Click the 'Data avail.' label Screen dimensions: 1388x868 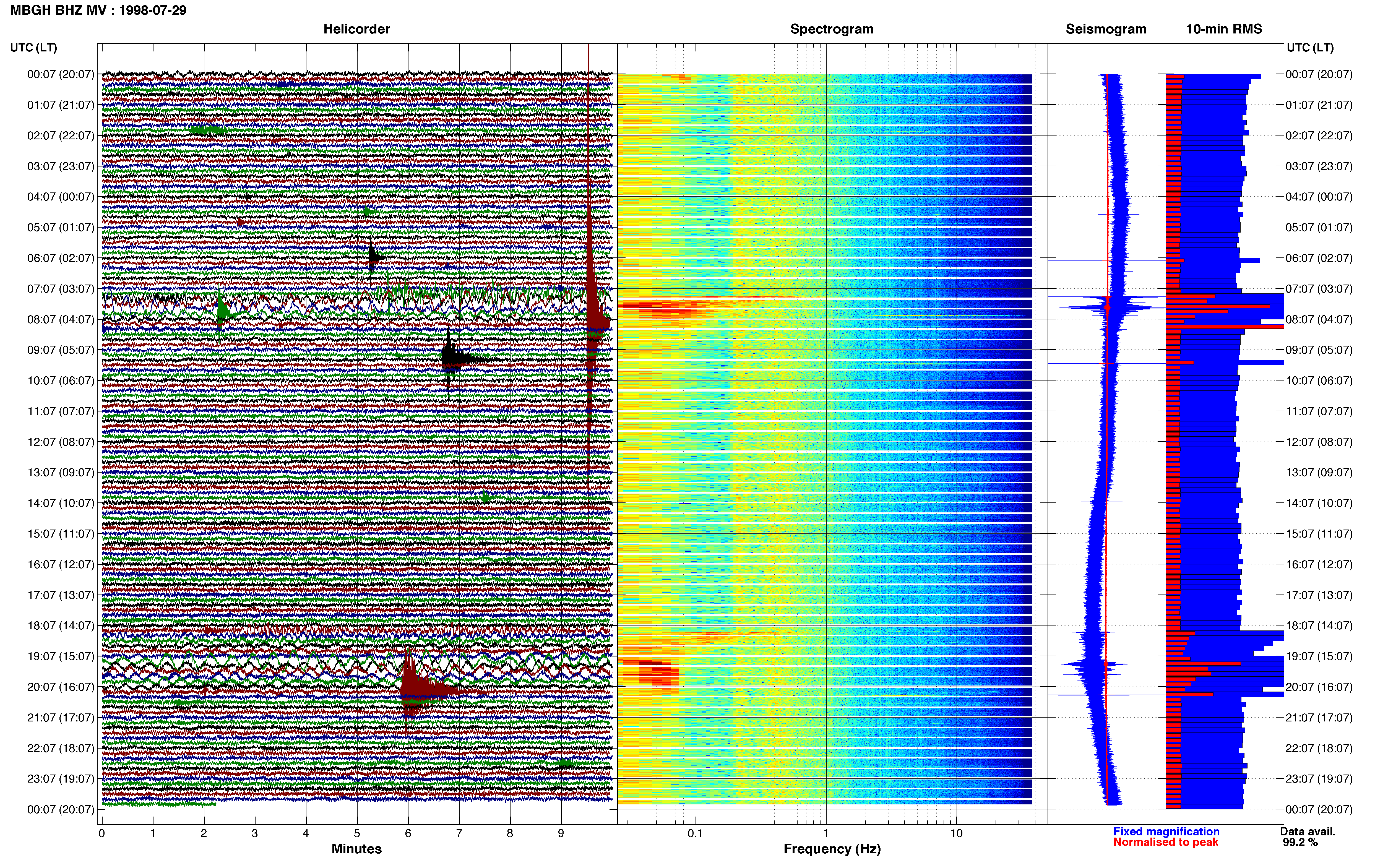1308,831
